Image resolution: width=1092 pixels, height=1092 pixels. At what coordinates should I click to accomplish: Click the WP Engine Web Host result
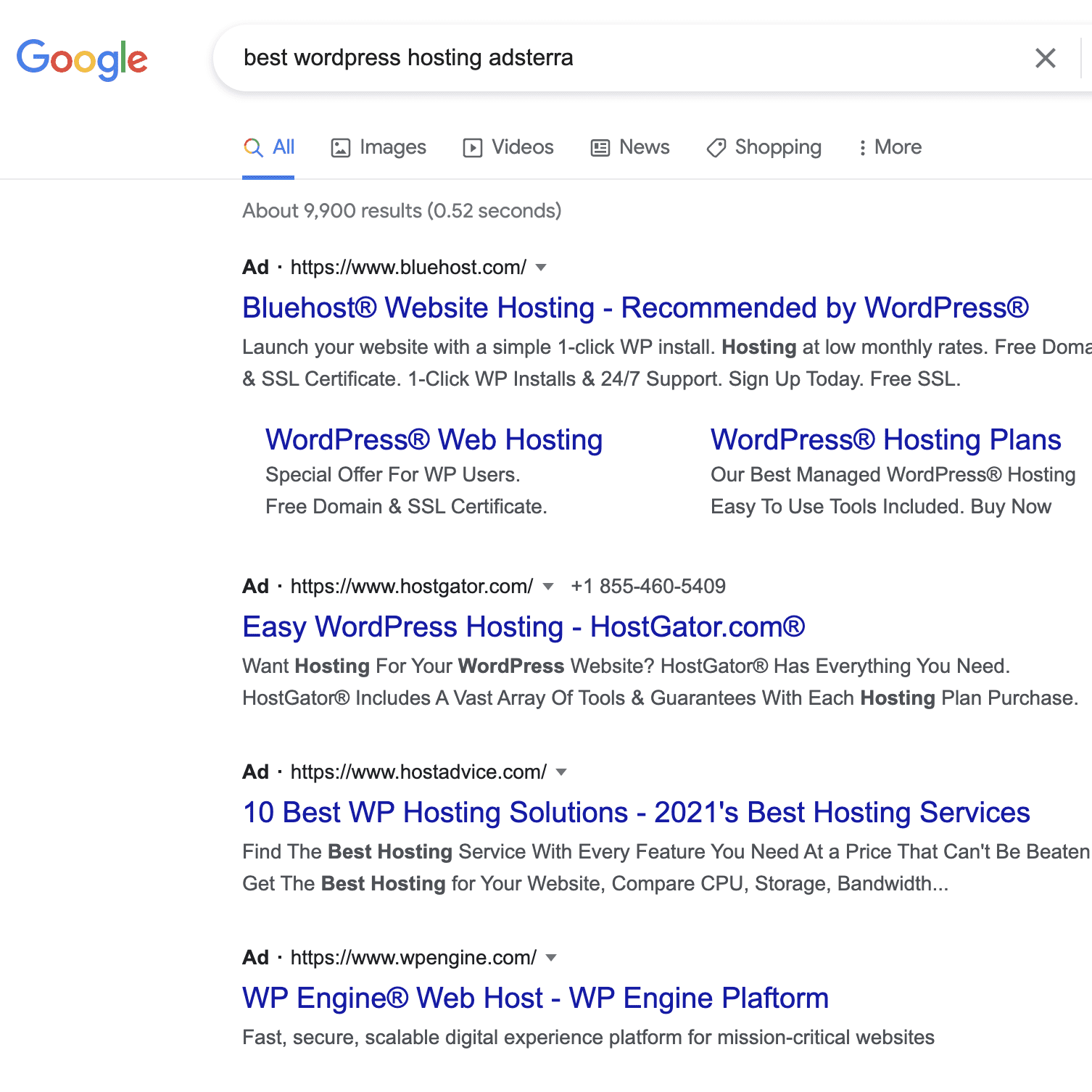534,998
